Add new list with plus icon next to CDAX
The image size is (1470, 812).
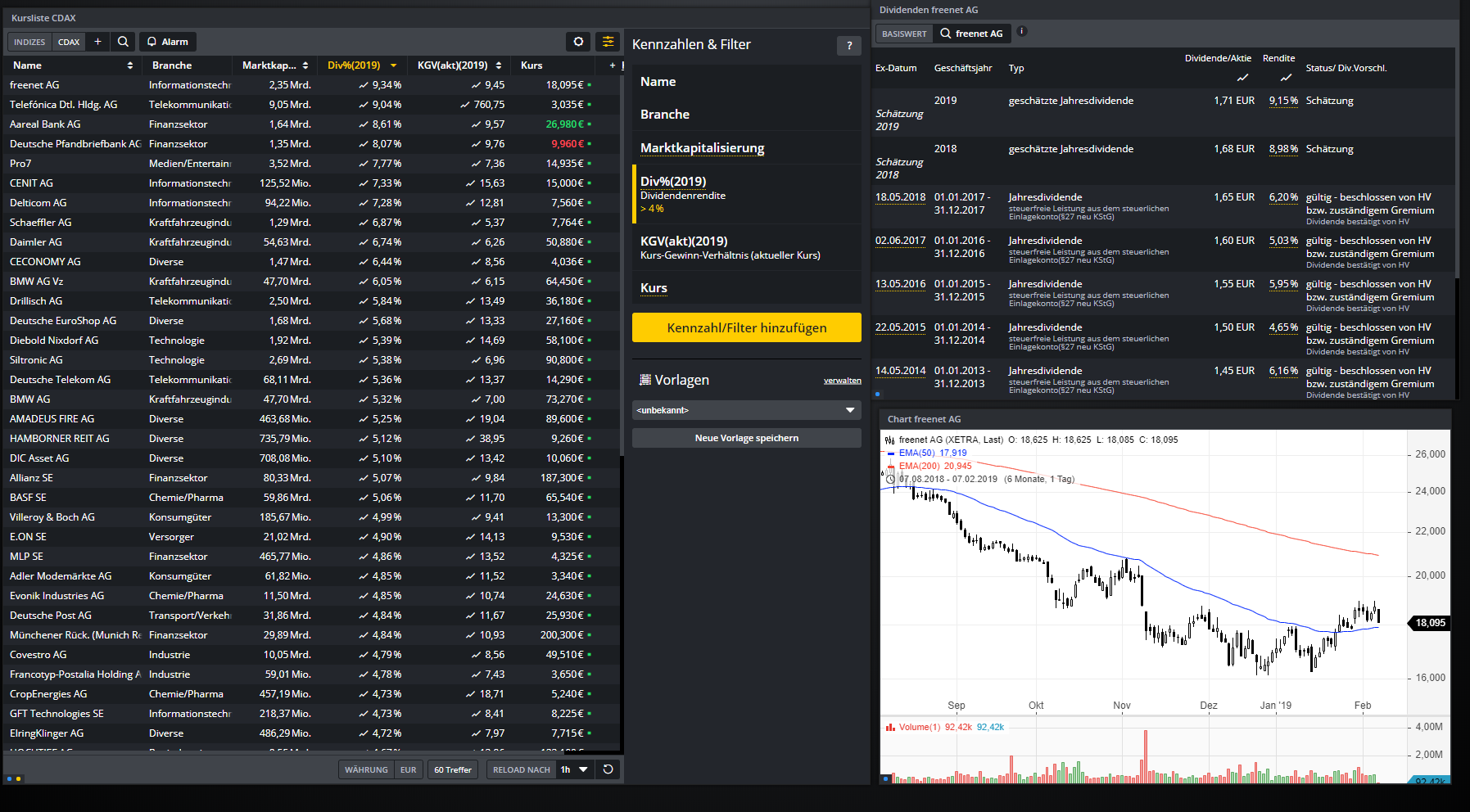(97, 42)
